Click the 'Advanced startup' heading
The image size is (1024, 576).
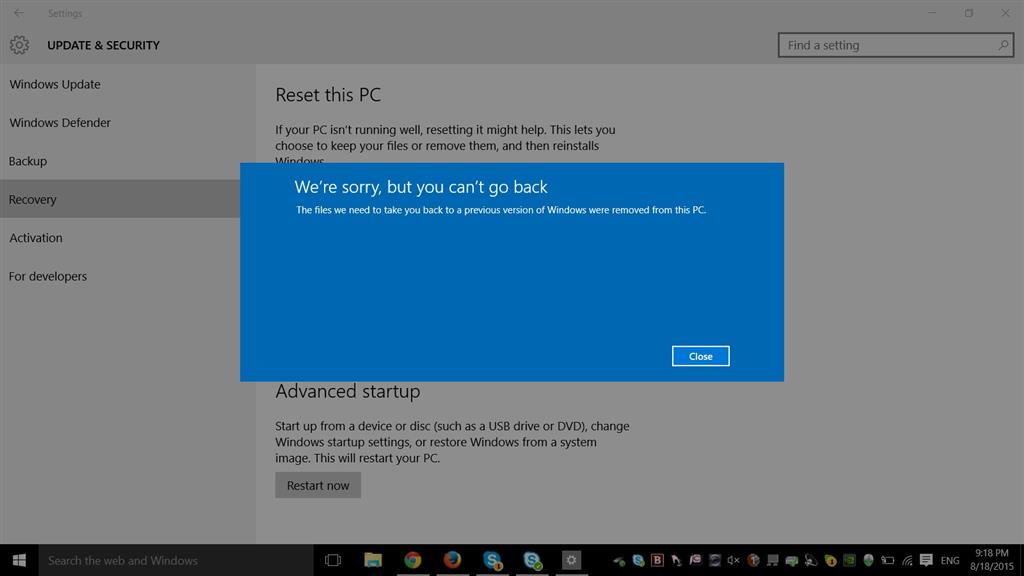[x=347, y=391]
